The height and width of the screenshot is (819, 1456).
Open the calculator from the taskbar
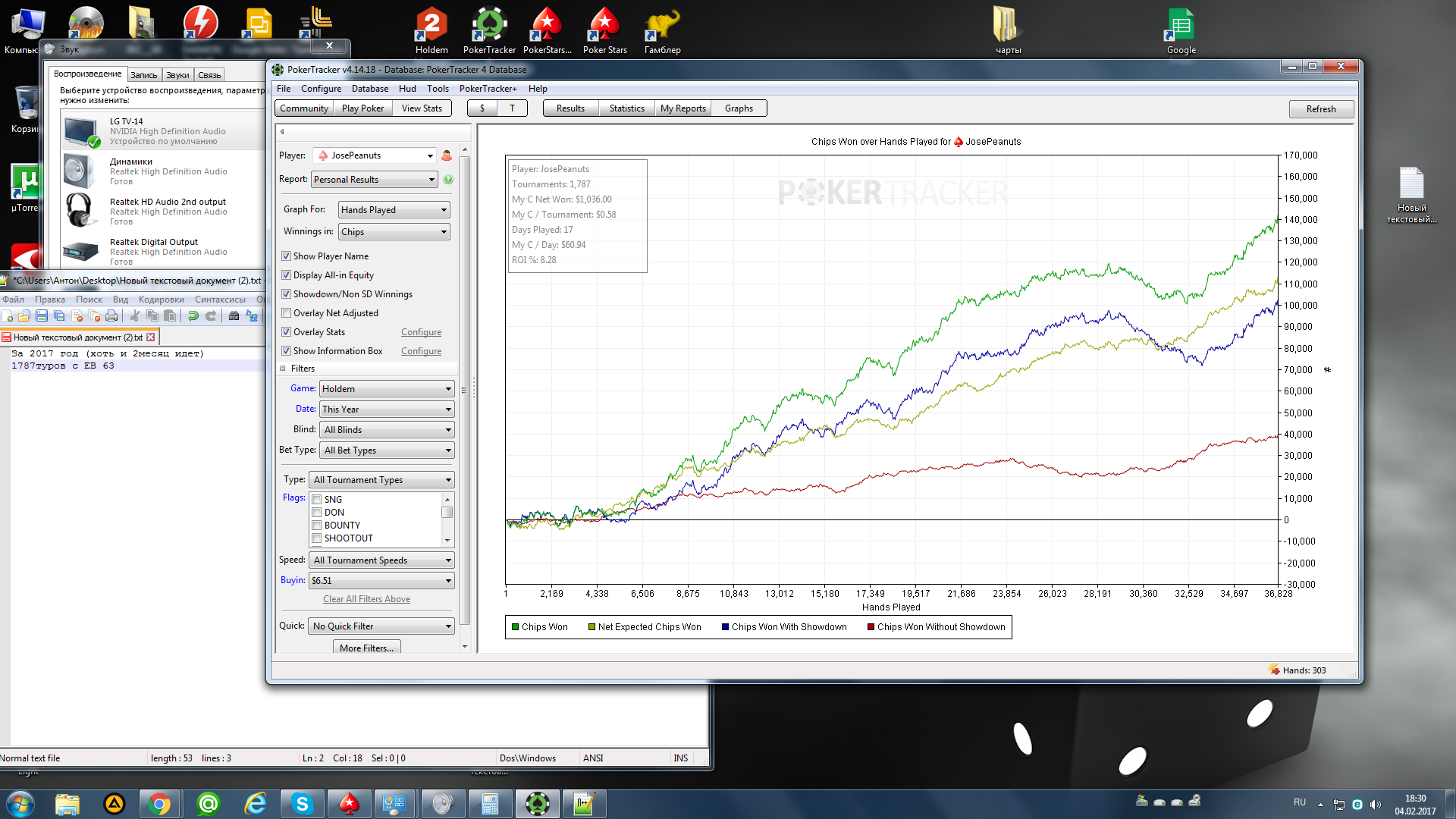(490, 804)
